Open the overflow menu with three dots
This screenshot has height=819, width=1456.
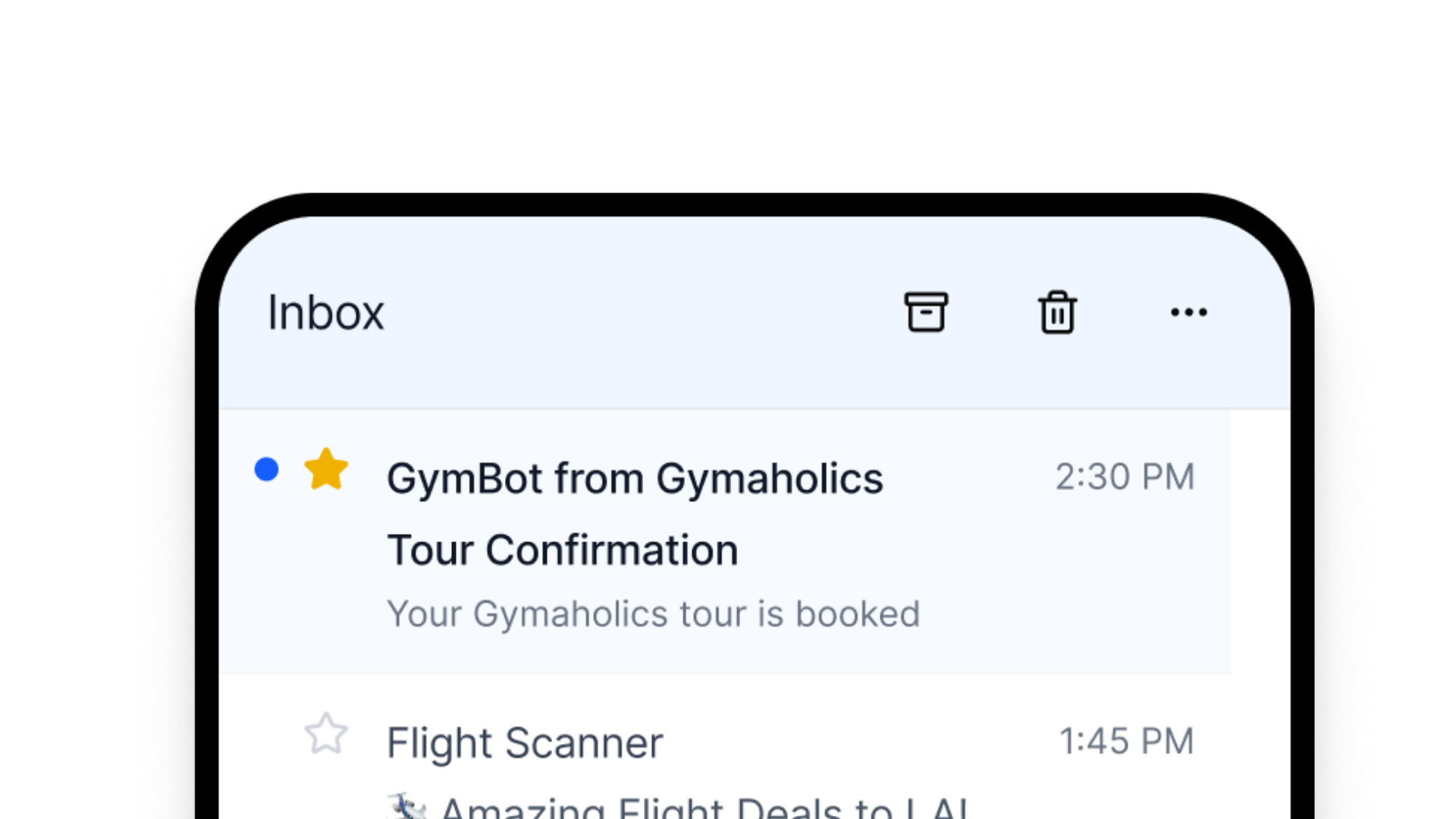click(x=1188, y=312)
